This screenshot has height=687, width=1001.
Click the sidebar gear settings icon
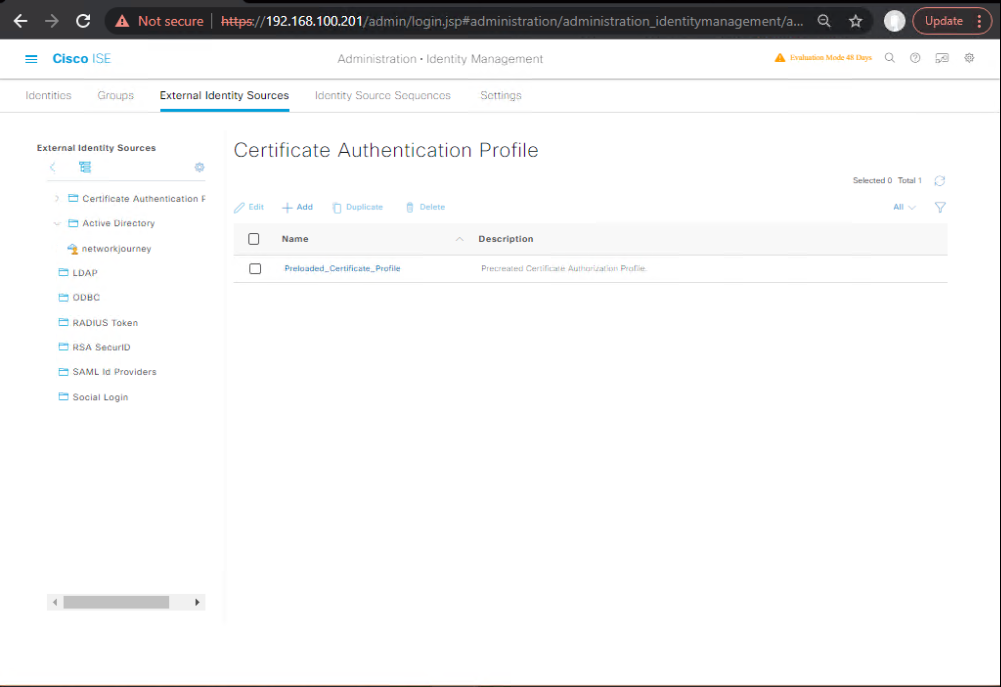click(x=199, y=167)
